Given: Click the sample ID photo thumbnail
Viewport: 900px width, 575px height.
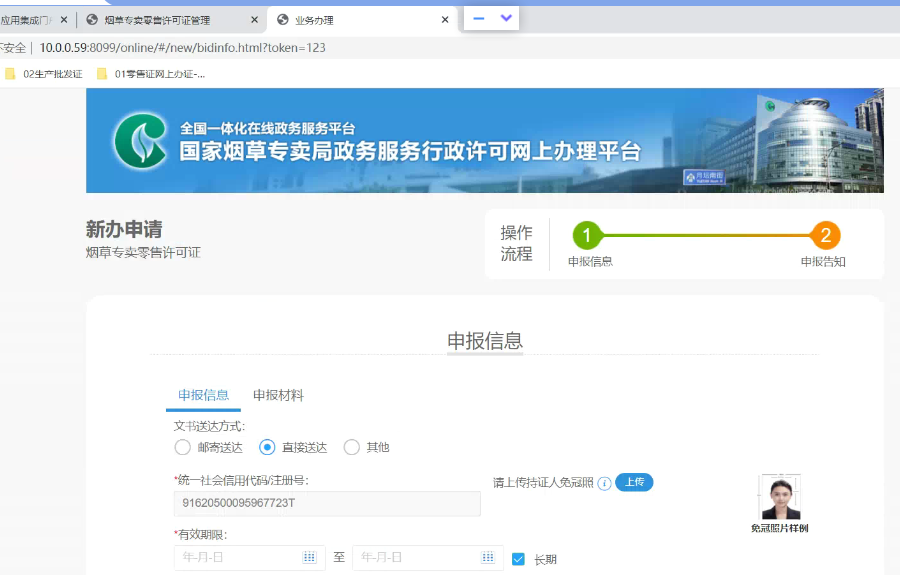Looking at the screenshot, I should pos(781,497).
